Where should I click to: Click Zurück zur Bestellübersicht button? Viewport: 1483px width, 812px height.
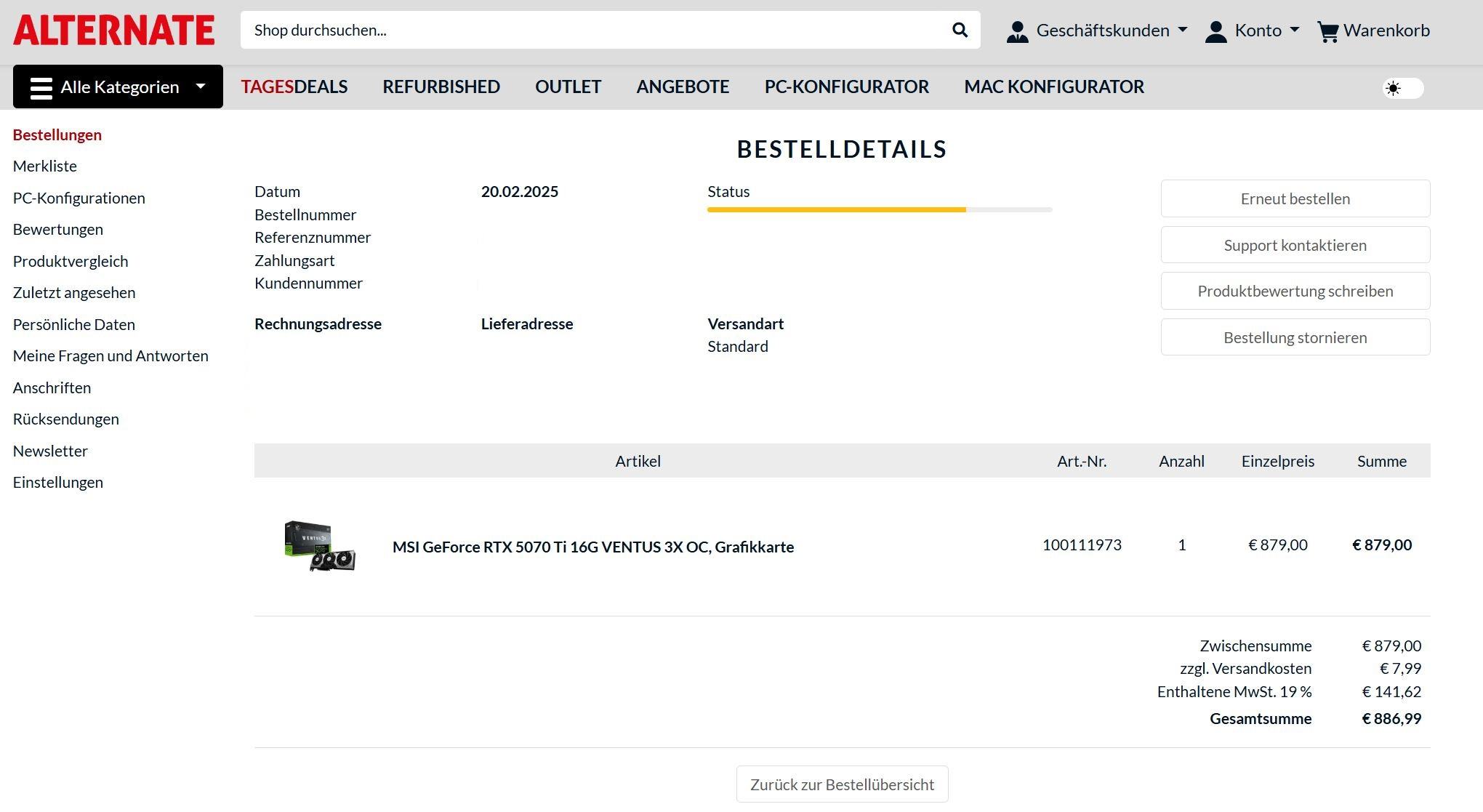(842, 784)
